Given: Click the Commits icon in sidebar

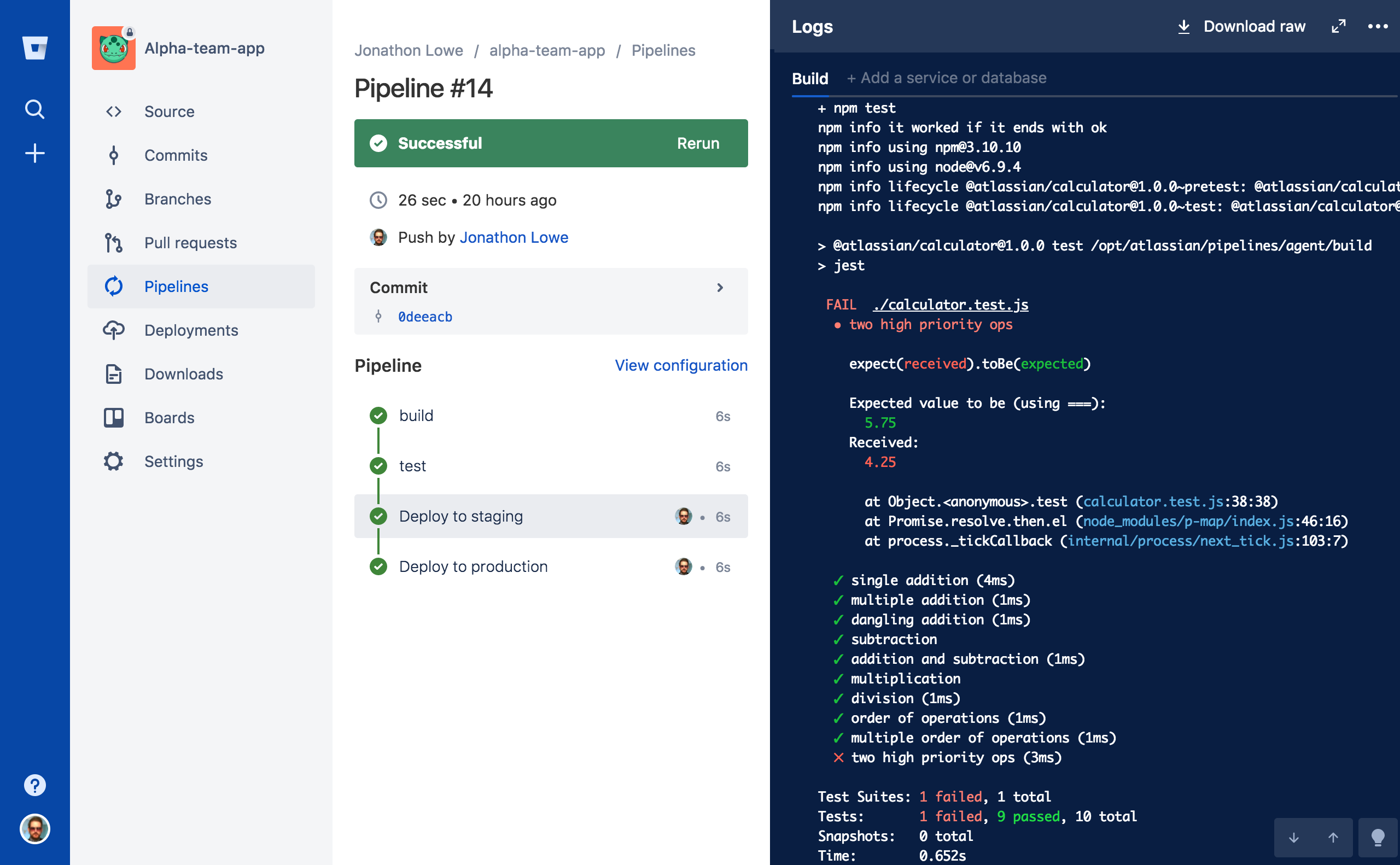Looking at the screenshot, I should coord(114,155).
